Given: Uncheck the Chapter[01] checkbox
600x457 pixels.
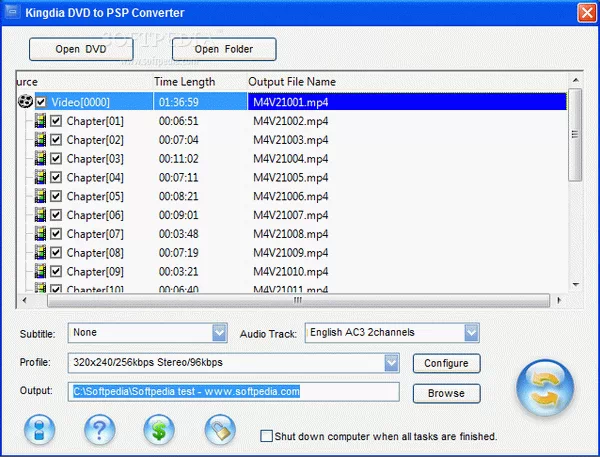Looking at the screenshot, I should click(x=56, y=121).
